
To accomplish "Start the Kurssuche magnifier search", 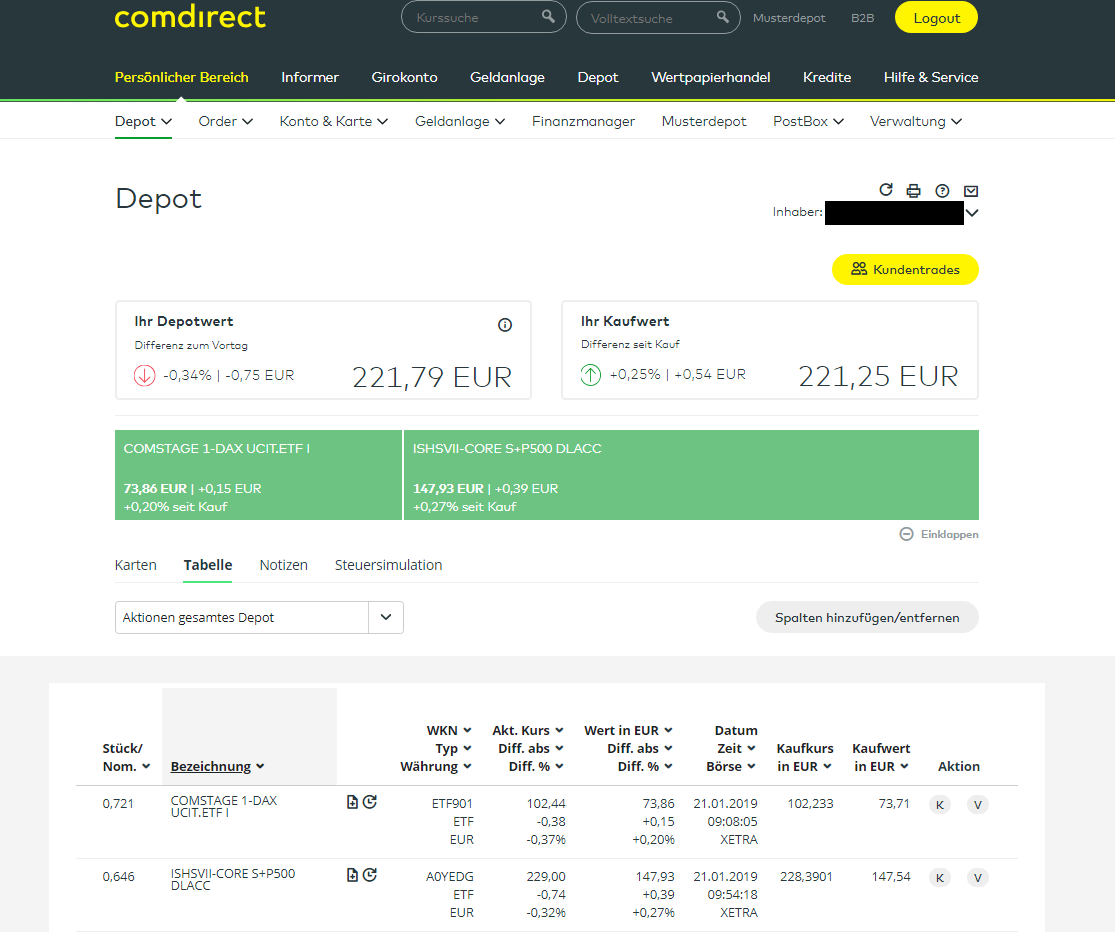I will pos(548,17).
